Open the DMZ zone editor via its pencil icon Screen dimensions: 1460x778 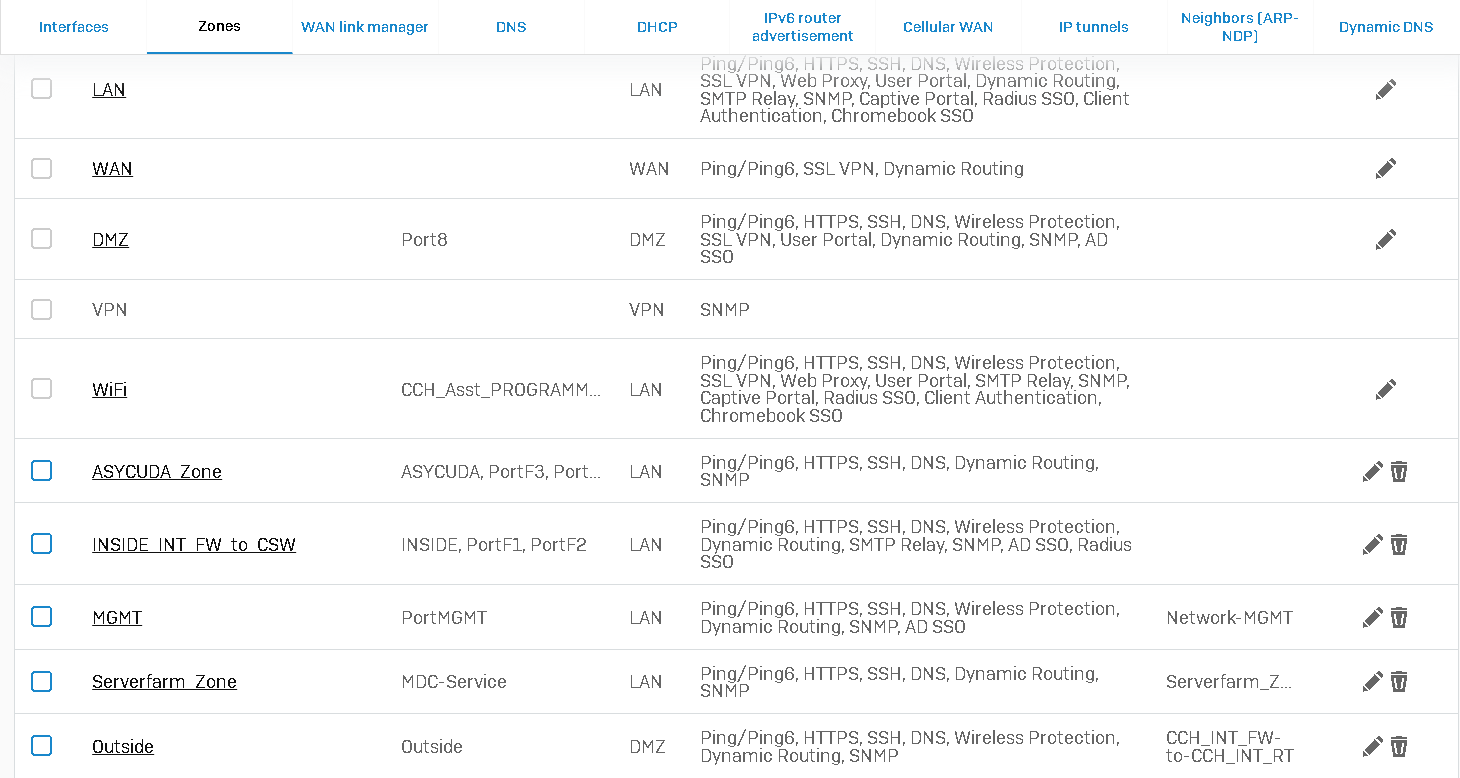1385,239
